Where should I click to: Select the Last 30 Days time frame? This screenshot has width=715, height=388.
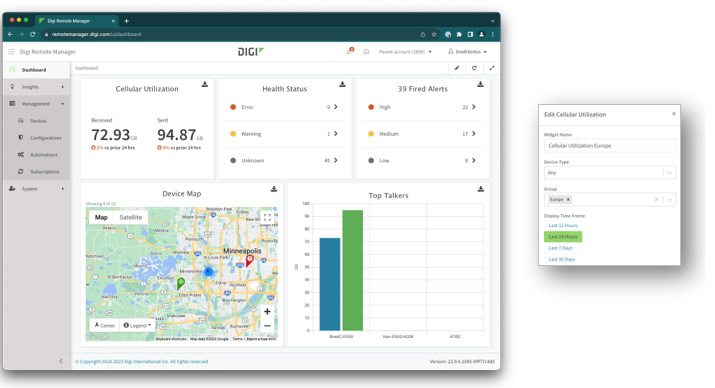point(562,259)
